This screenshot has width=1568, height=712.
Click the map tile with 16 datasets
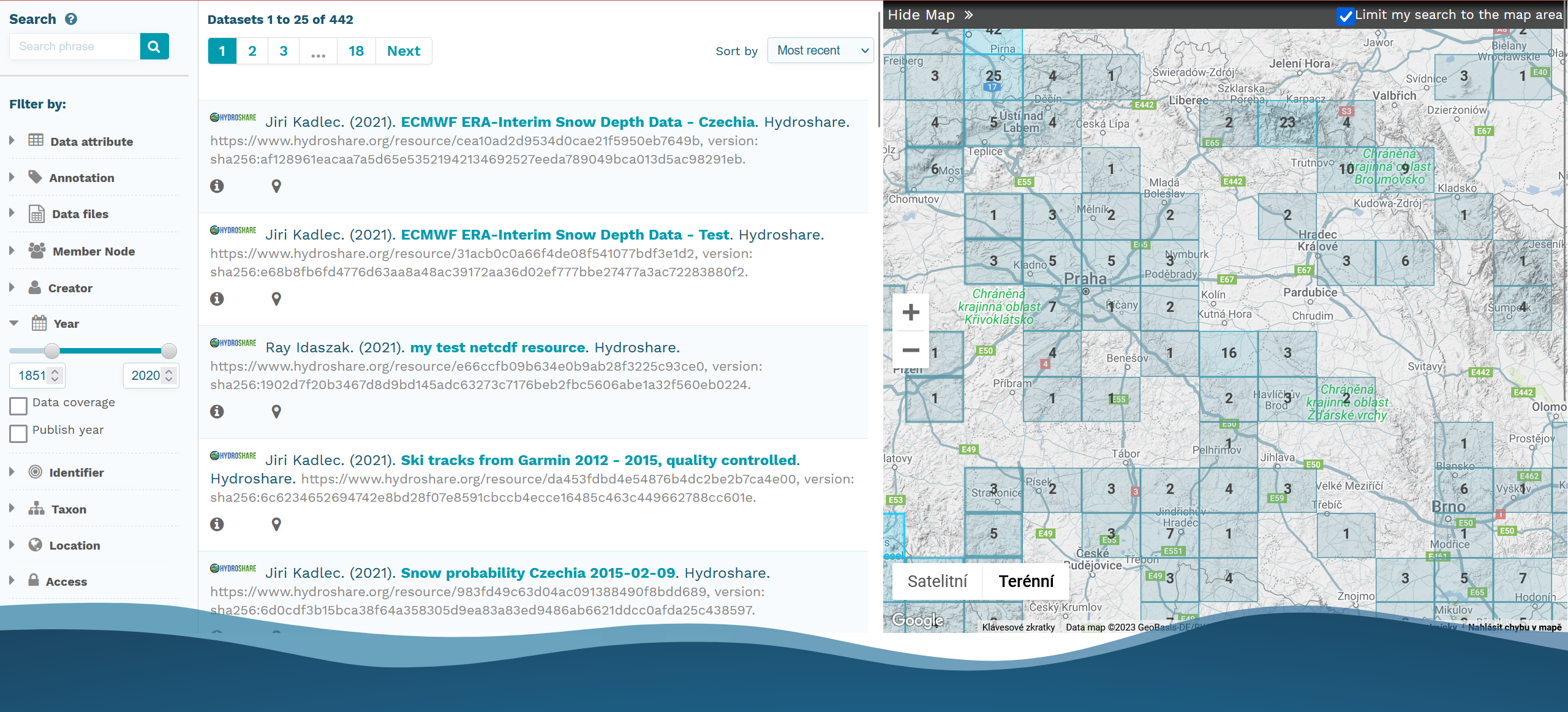point(1228,353)
